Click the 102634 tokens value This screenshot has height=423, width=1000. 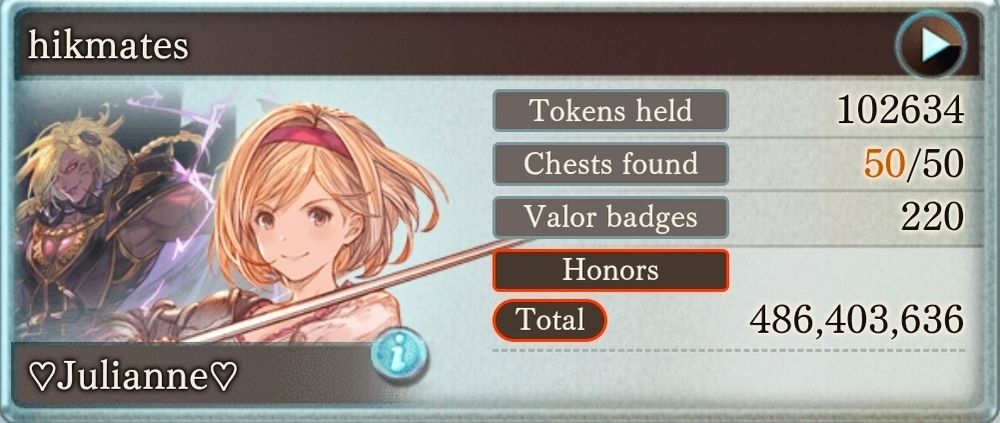[x=900, y=111]
